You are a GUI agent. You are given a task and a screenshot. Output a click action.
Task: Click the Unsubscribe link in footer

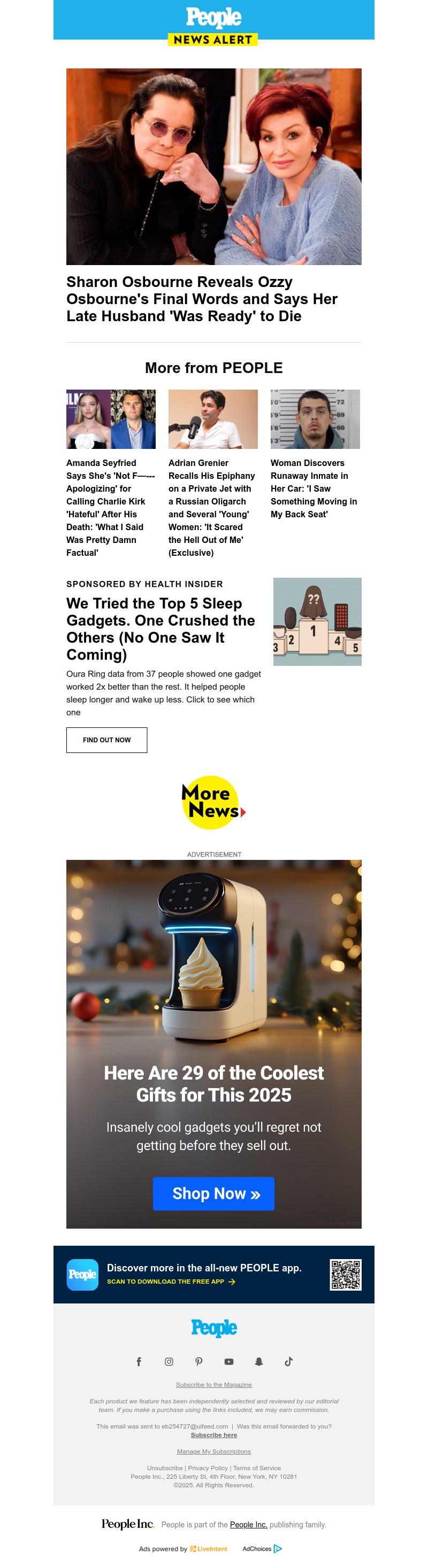click(x=165, y=1468)
